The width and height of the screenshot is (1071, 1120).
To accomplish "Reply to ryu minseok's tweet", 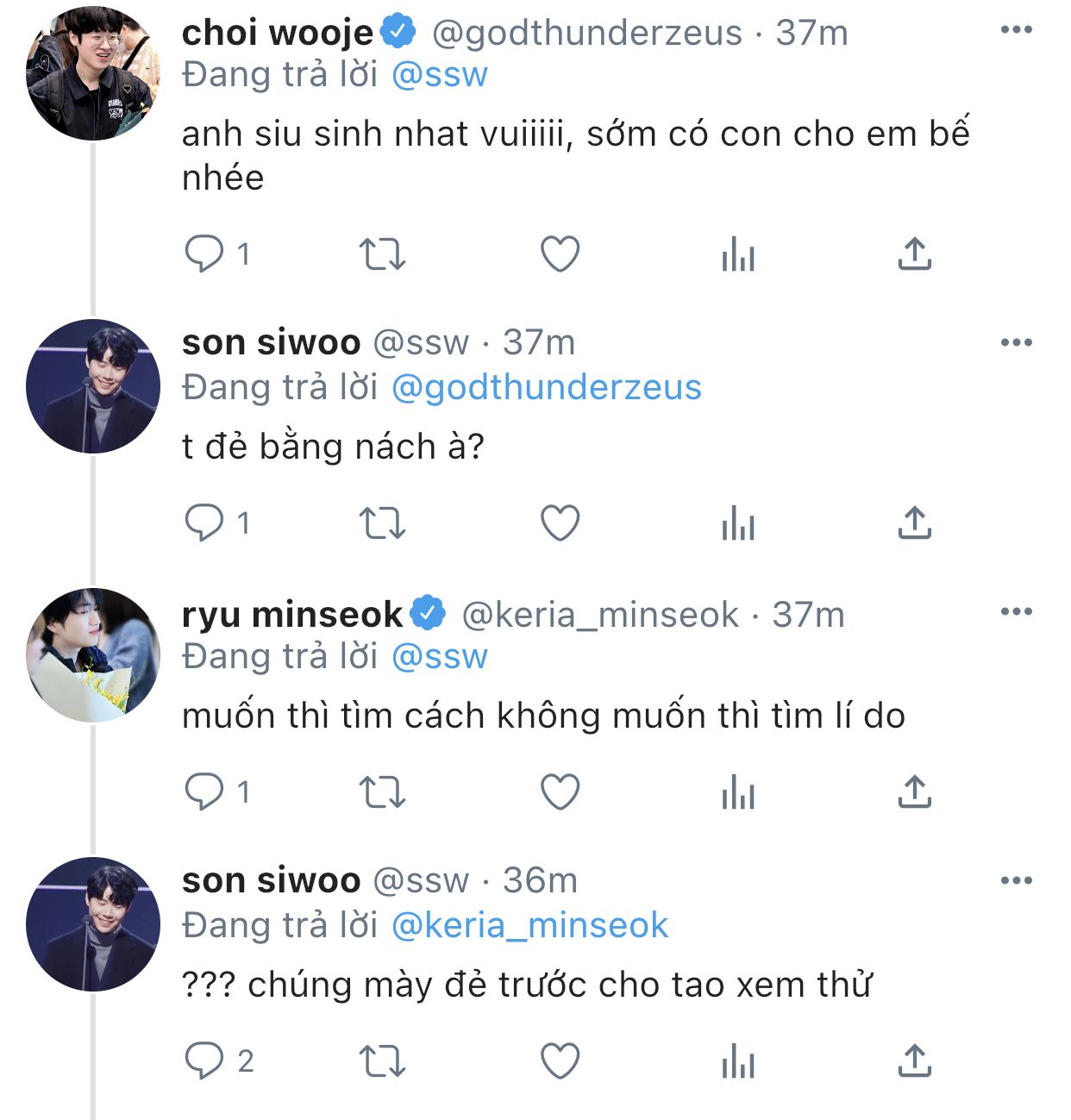I will point(204,792).
